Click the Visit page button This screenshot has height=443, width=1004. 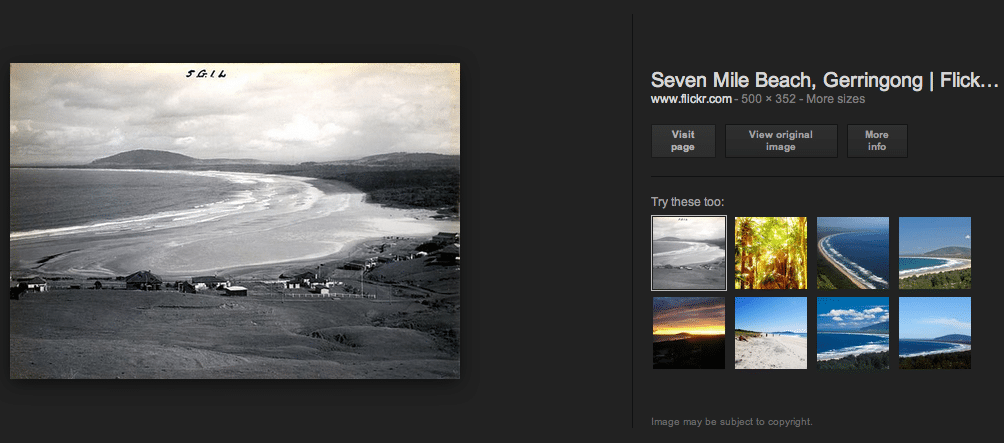coord(683,141)
